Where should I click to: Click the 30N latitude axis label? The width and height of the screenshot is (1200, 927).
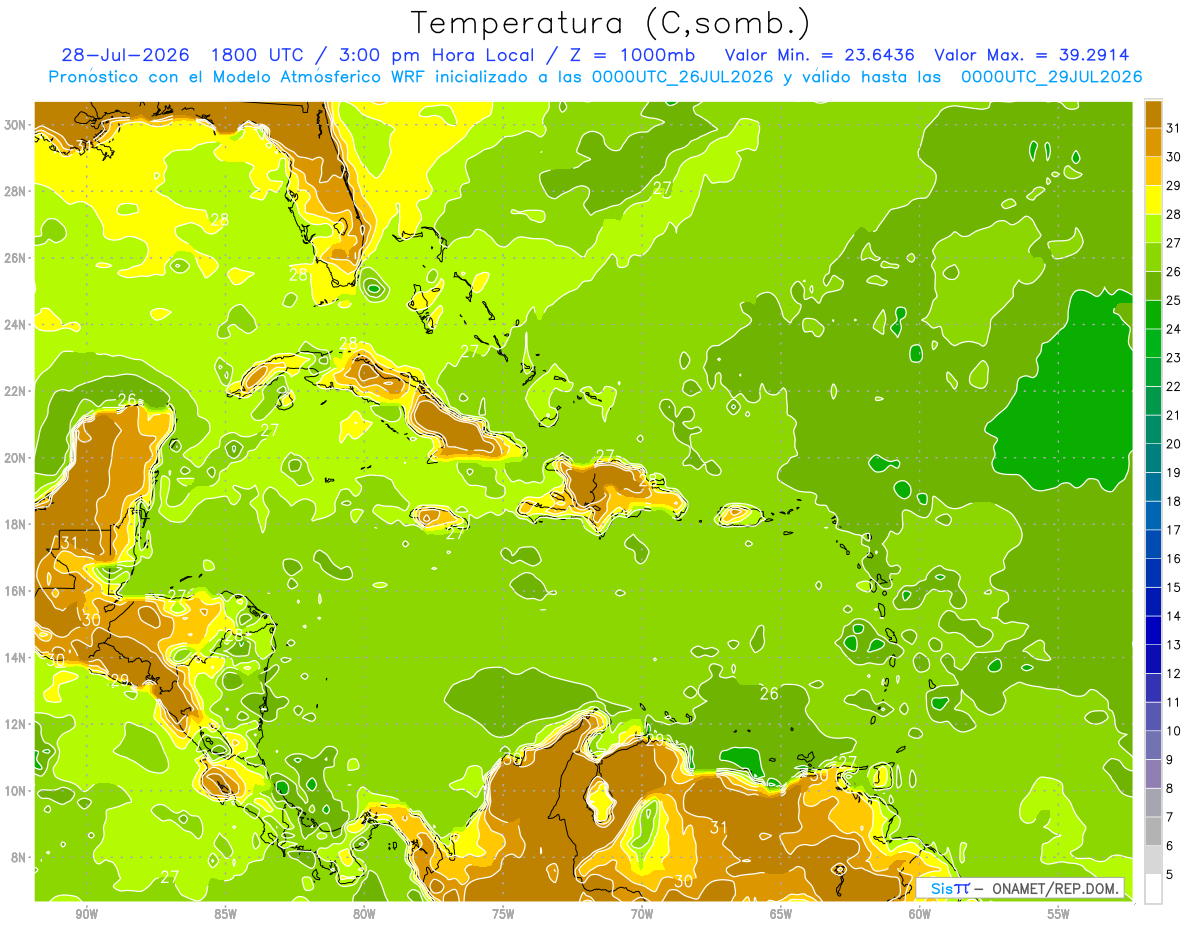16,125
